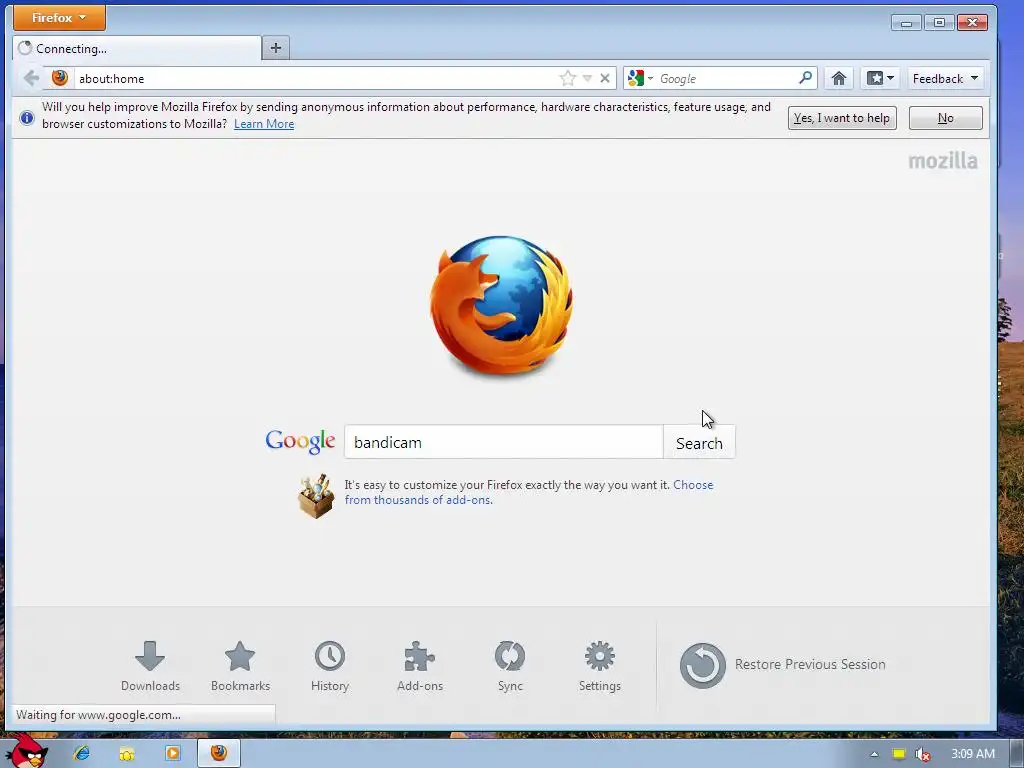Open History clock launcher icon
The height and width of the screenshot is (768, 1024).
coord(330,666)
